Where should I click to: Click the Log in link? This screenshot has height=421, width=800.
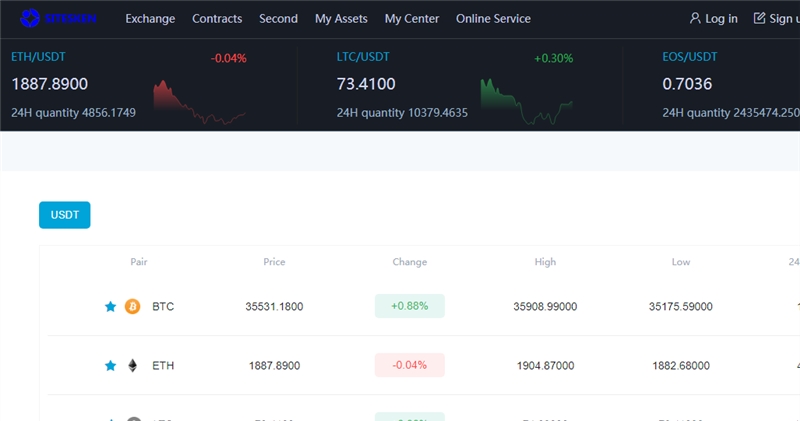(x=721, y=19)
